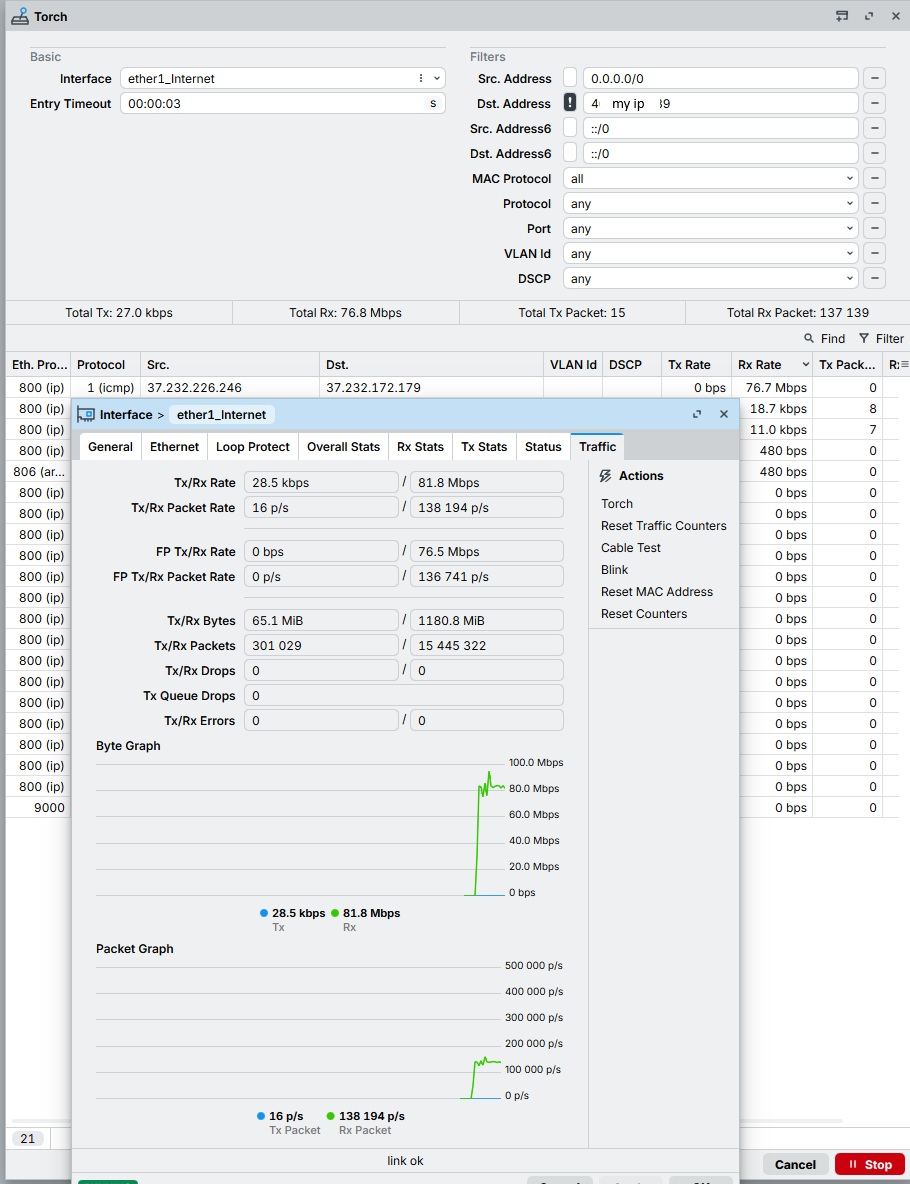Click the Torch window icon in title bar
Viewport: 910px width, 1184px height.
(20, 16)
